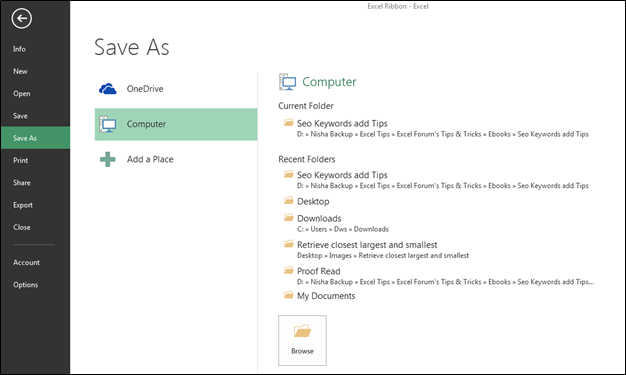
Task: Select Add a Place
Action: (x=176, y=159)
